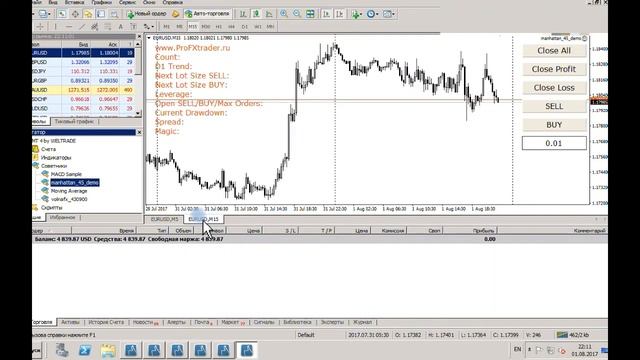Switch chart to candlesticks type
640x360 pixels.
pyautogui.click(x=256, y=14)
